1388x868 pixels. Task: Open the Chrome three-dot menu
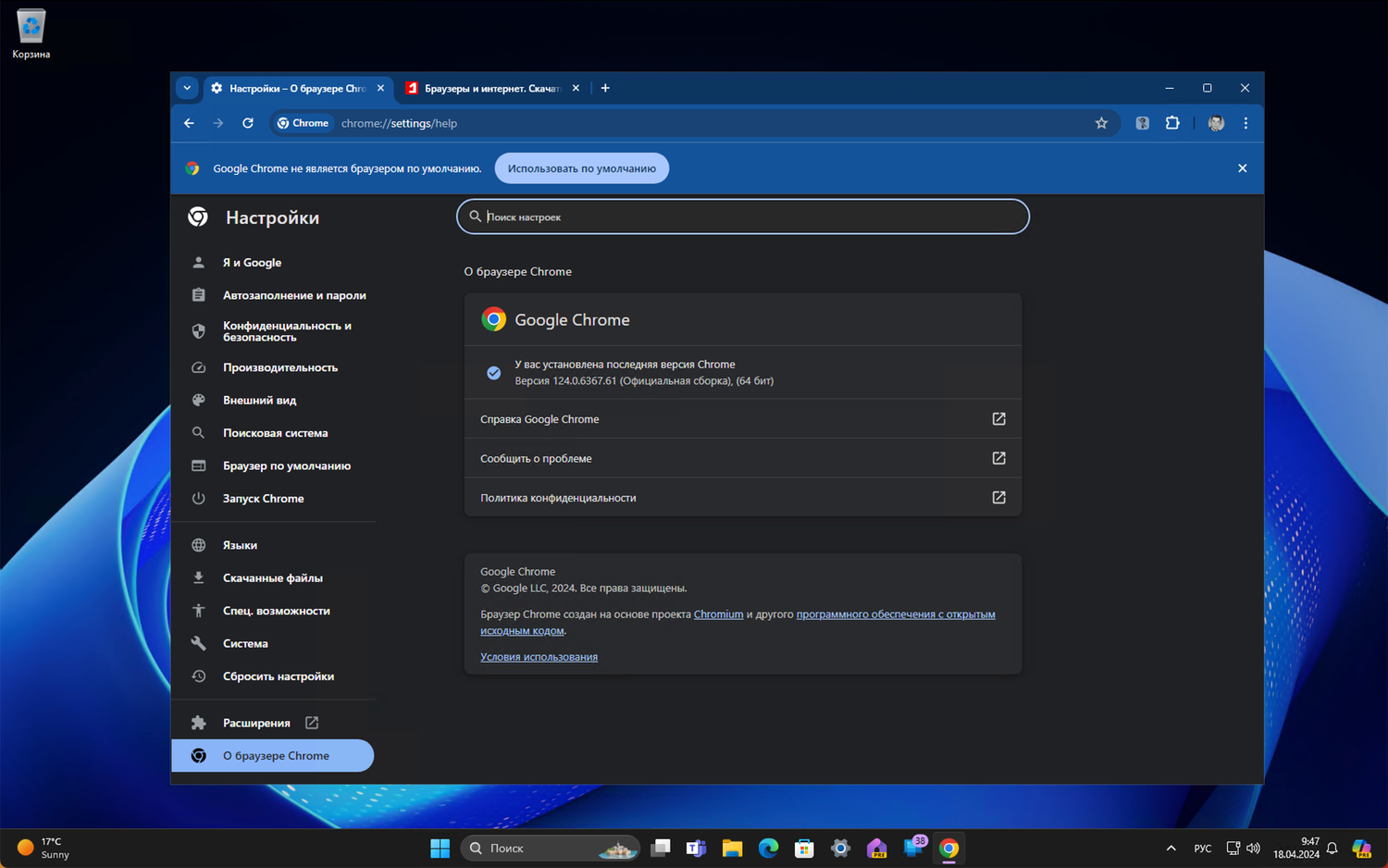click(x=1245, y=123)
